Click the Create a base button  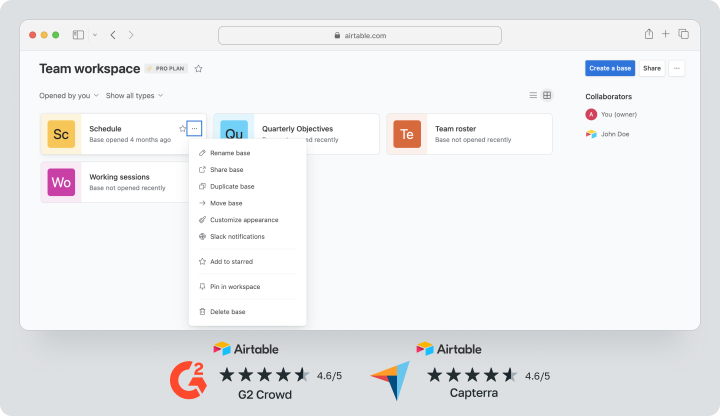[610, 68]
